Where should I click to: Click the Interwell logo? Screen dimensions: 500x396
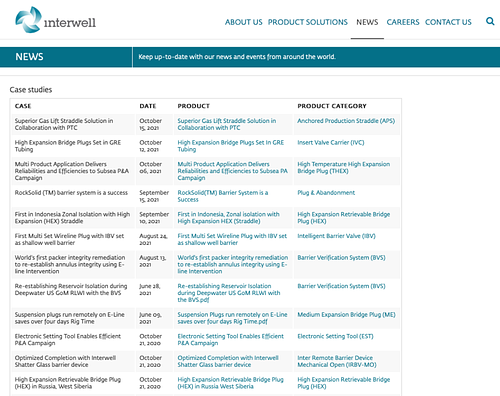coord(56,20)
